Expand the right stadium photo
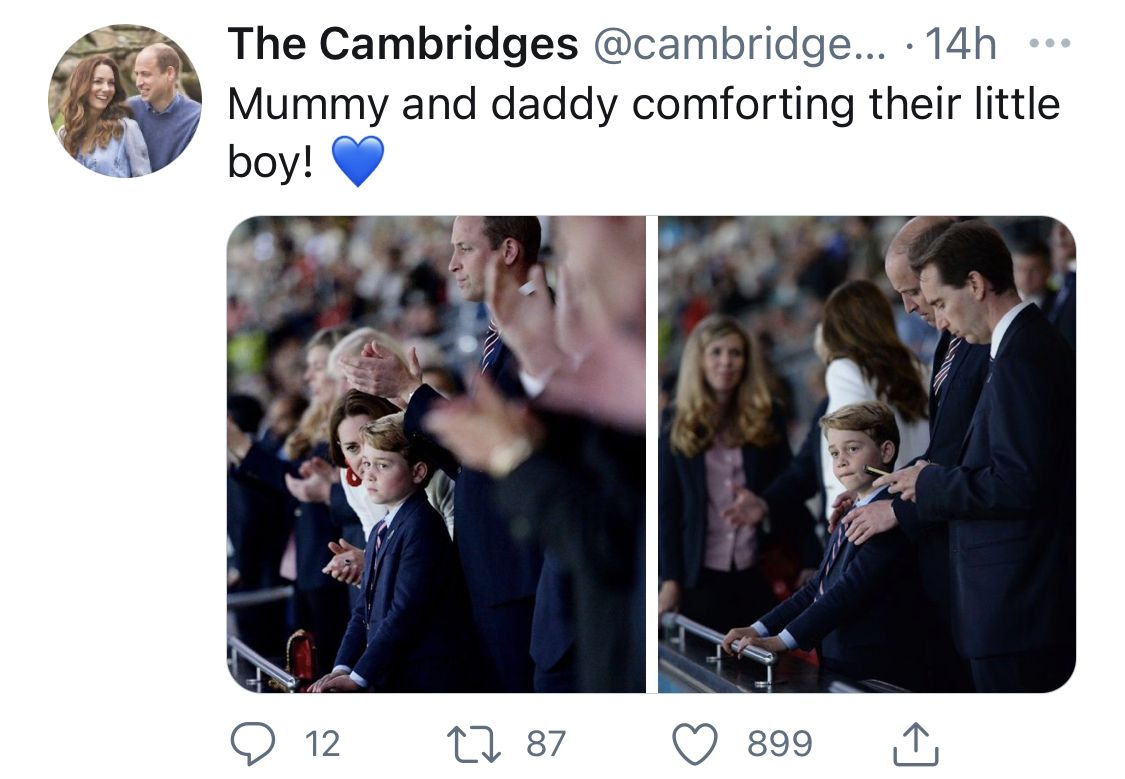Viewport: 1125px width, 779px height. [866, 454]
